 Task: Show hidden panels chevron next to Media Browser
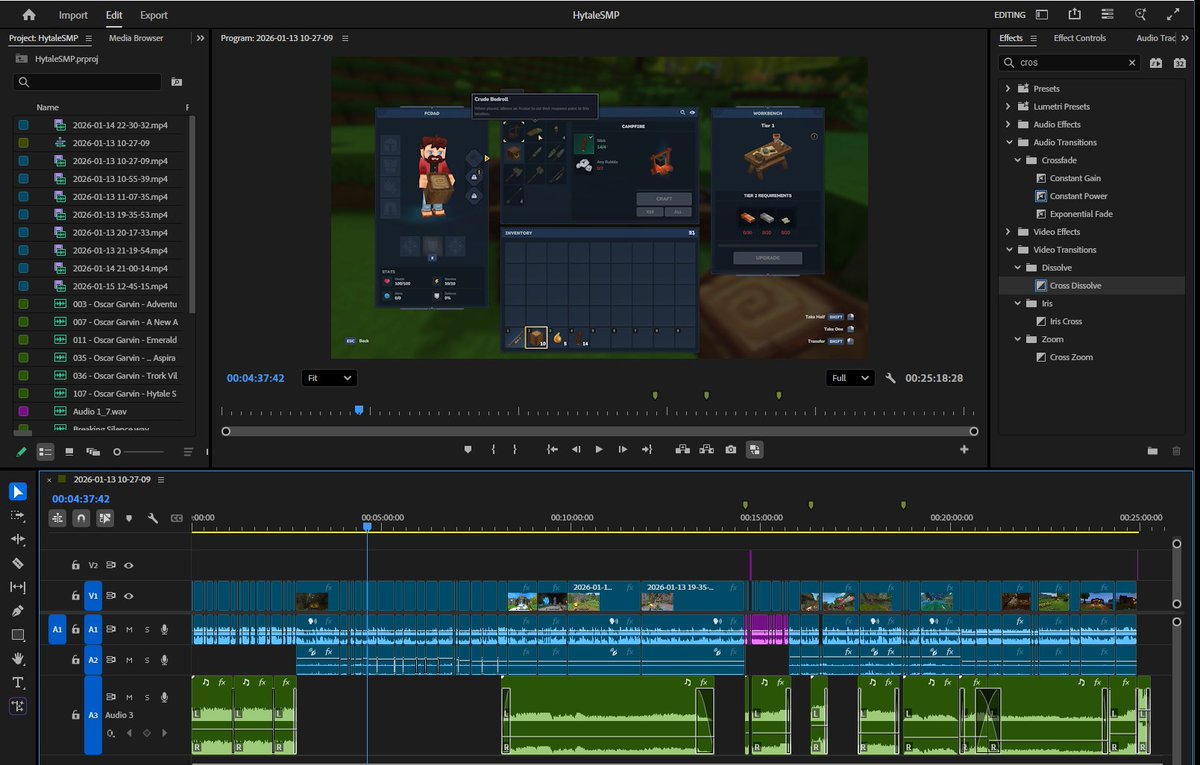201,38
